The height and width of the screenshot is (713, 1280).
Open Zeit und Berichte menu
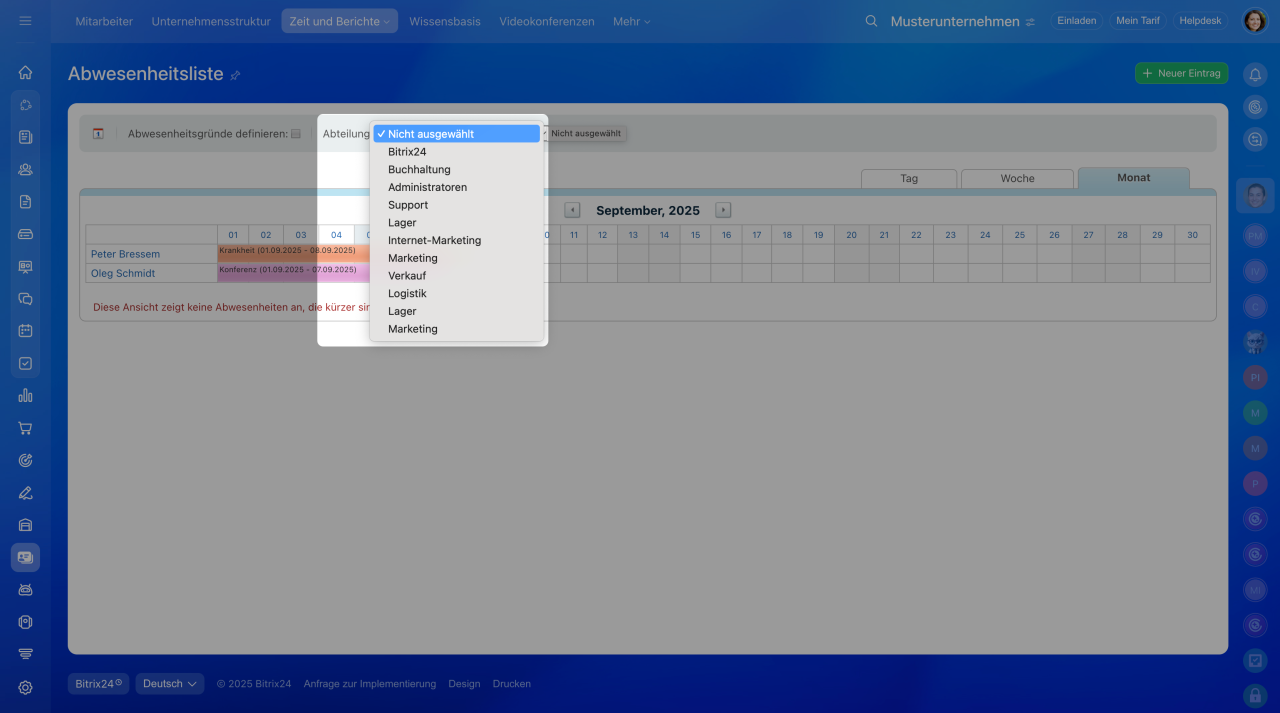pos(339,21)
